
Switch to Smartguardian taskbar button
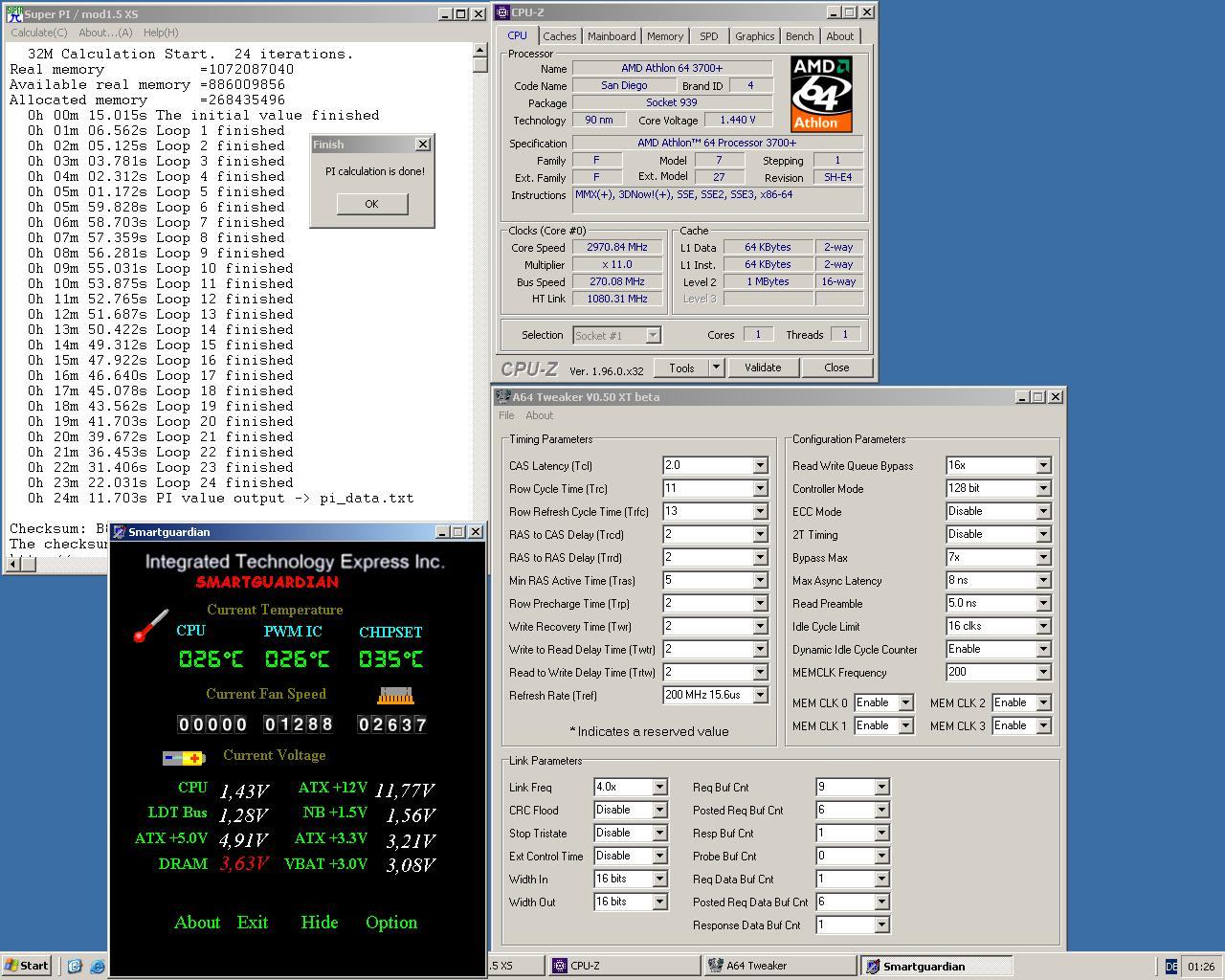tap(936, 966)
